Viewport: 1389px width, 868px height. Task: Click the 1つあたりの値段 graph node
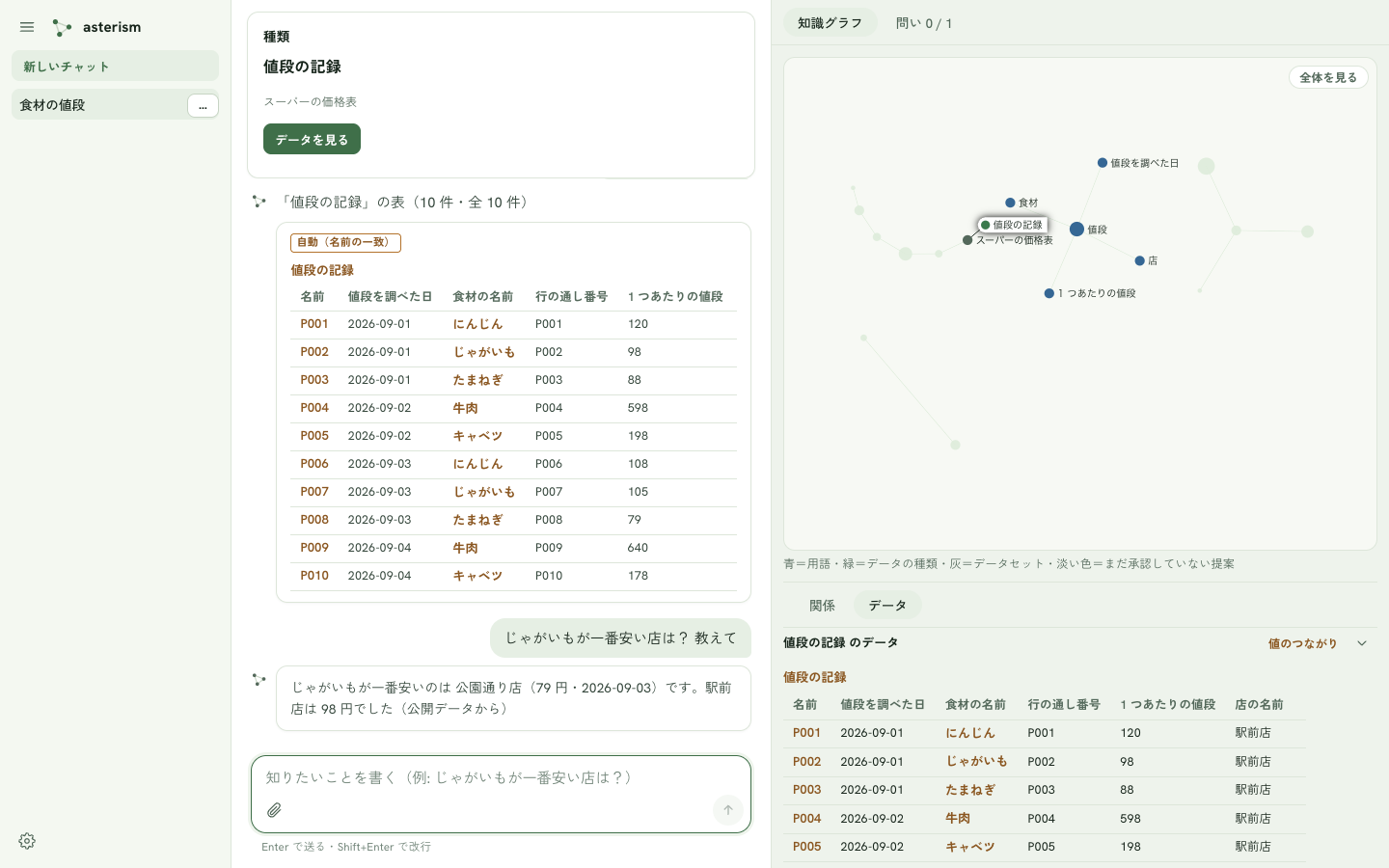[x=1049, y=293]
